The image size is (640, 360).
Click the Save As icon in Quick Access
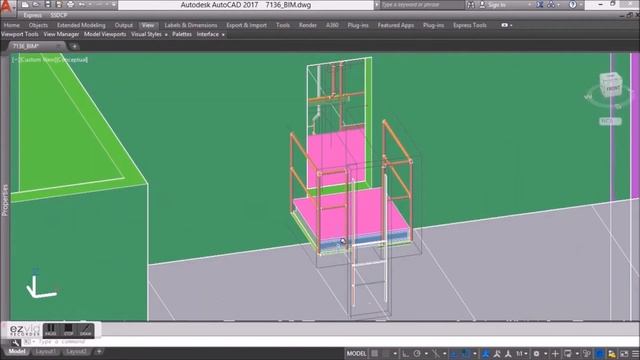[59, 5]
